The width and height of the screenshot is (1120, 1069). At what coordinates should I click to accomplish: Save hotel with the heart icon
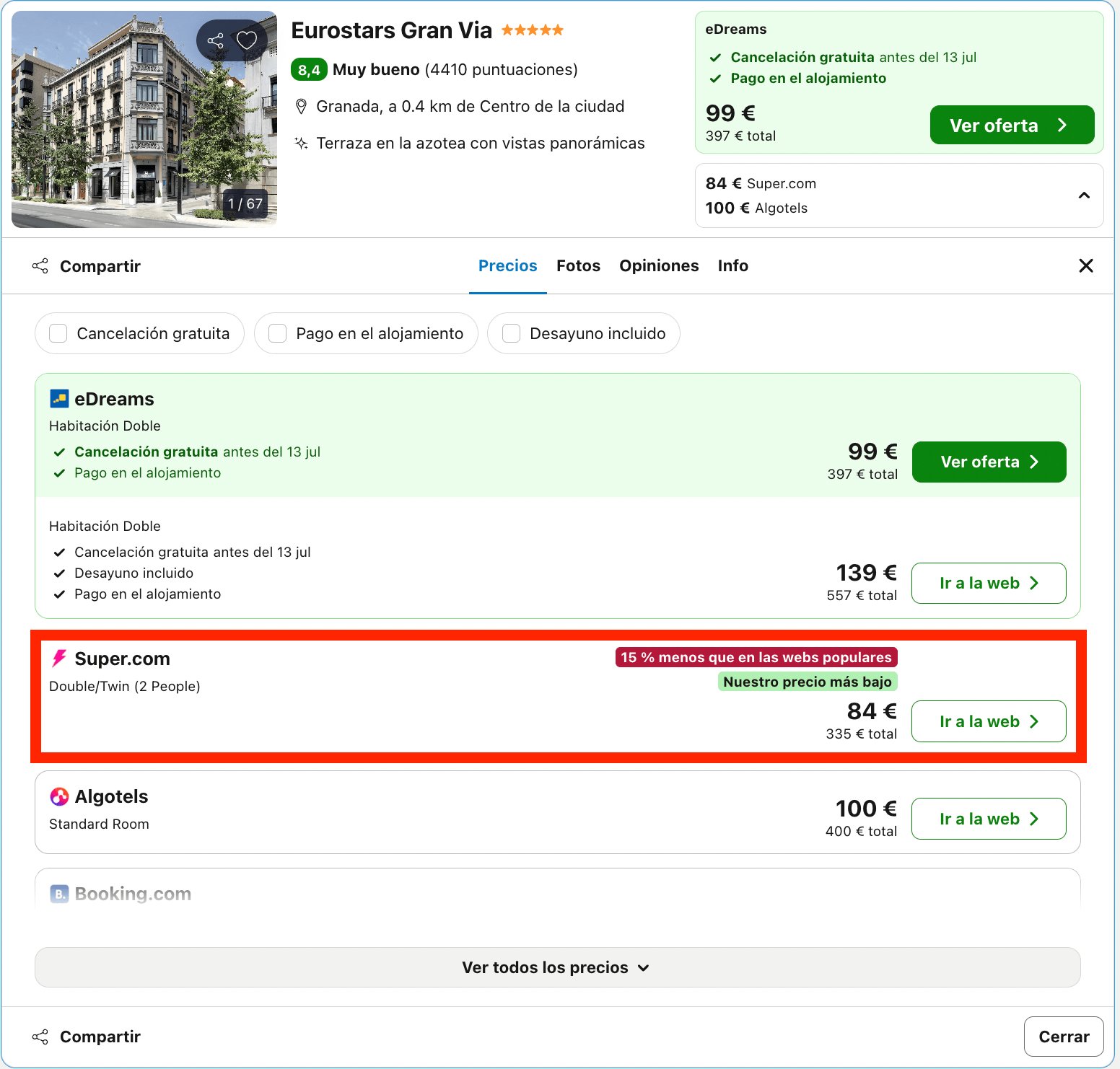click(x=247, y=40)
